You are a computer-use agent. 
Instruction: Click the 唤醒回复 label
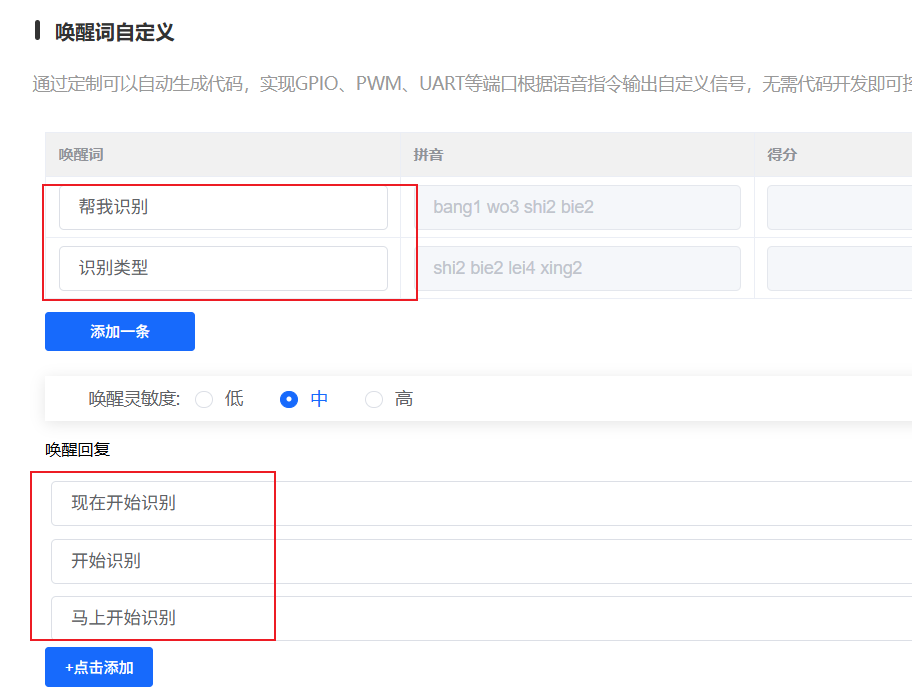pyautogui.click(x=77, y=450)
